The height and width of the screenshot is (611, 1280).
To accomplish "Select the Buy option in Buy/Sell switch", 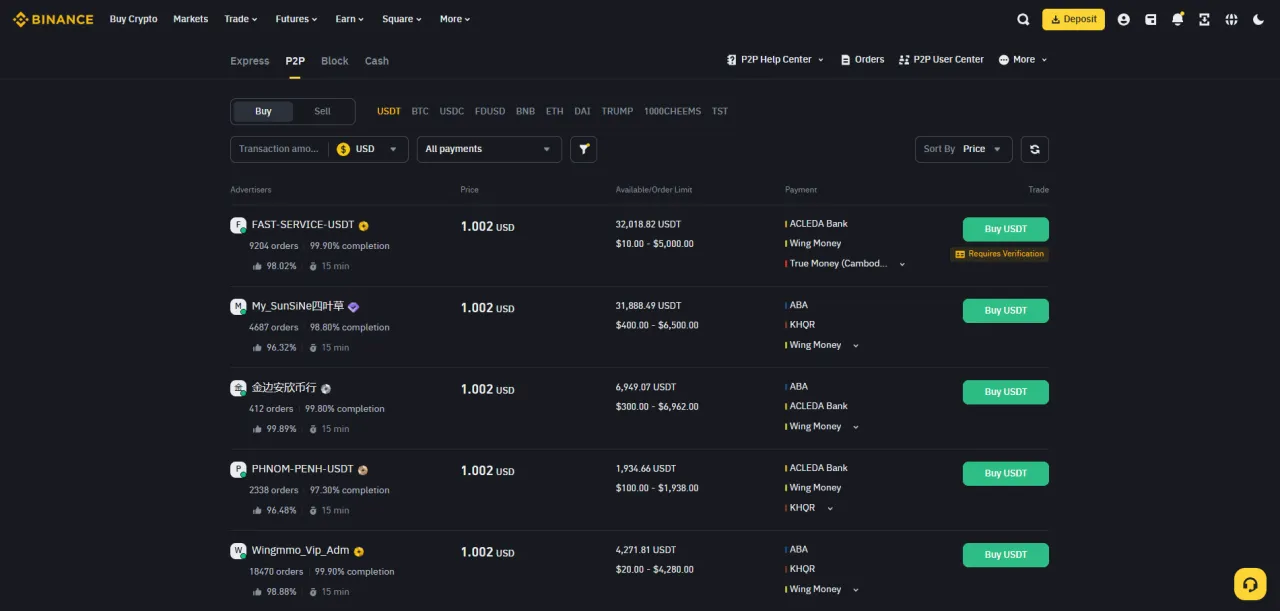I will point(262,111).
